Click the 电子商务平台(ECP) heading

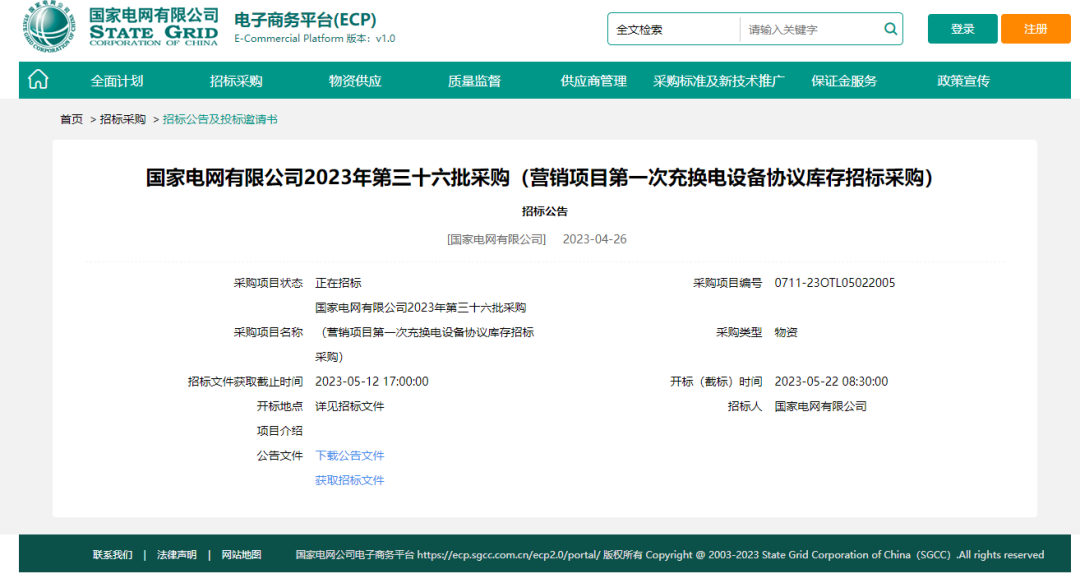[x=306, y=19]
